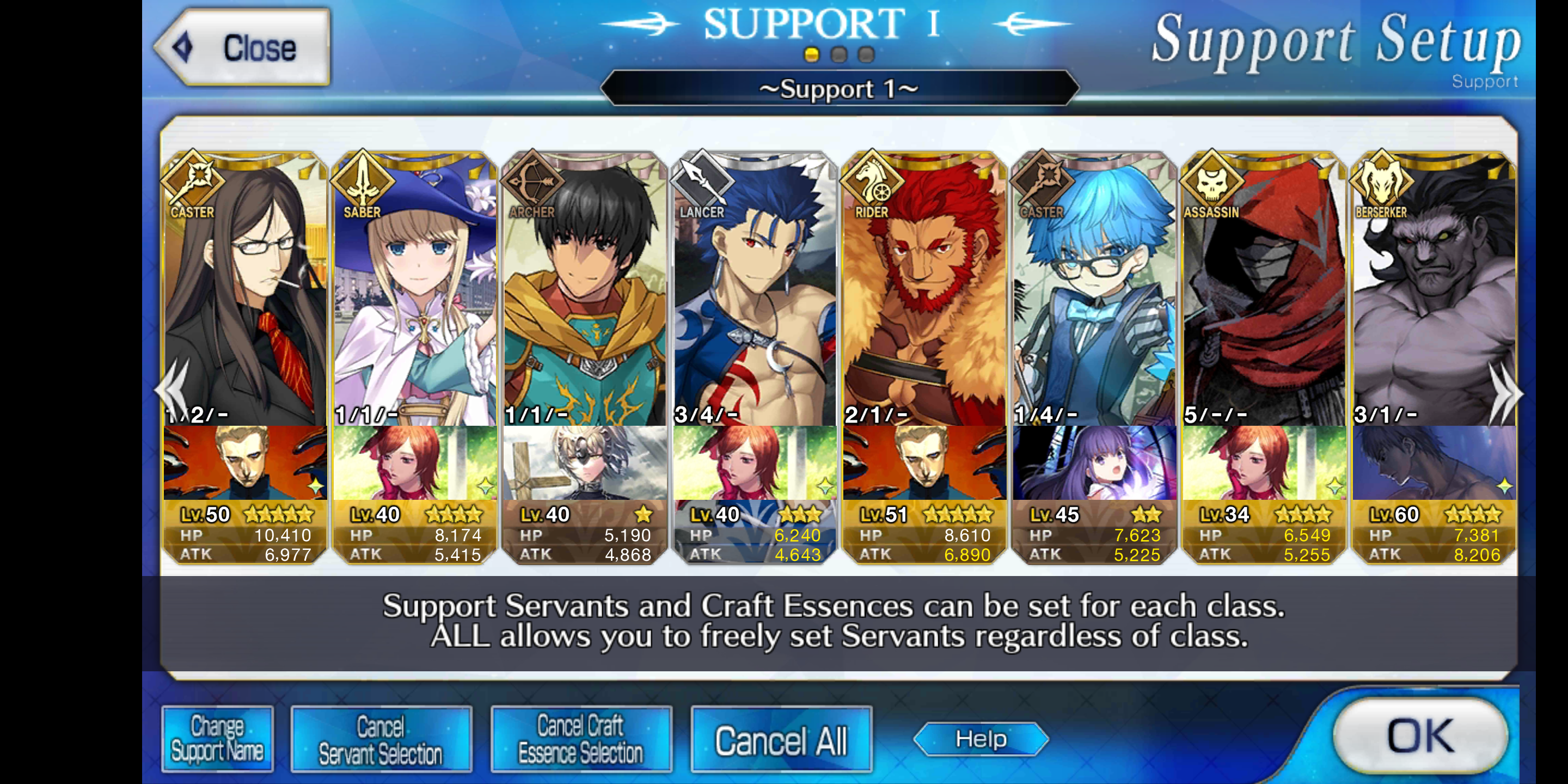Show previous servants with left arrow
The width and height of the screenshot is (1568, 784).
pos(174,390)
